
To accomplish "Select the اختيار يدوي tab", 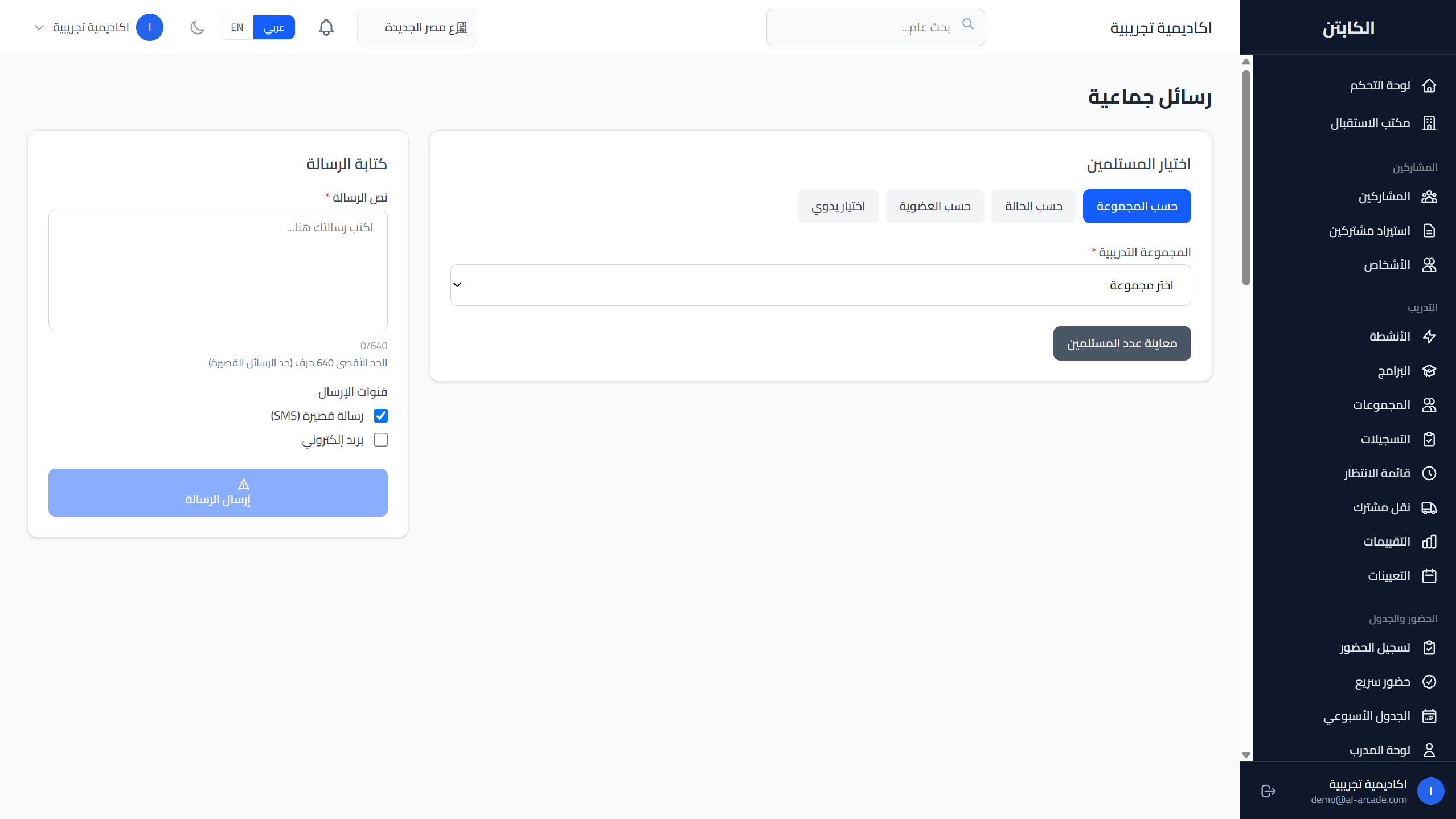I will [838, 206].
